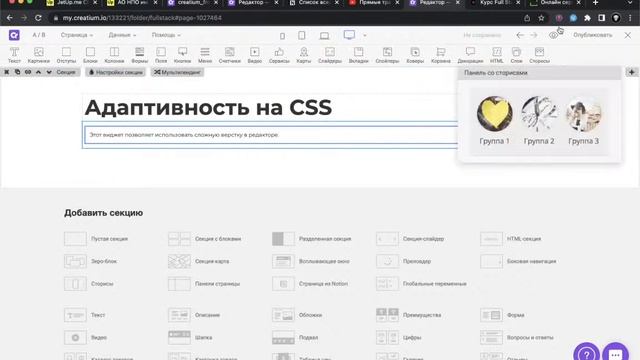The width and height of the screenshot is (640, 360).
Task: Add a Пустая секция
Action: [x=96, y=239]
